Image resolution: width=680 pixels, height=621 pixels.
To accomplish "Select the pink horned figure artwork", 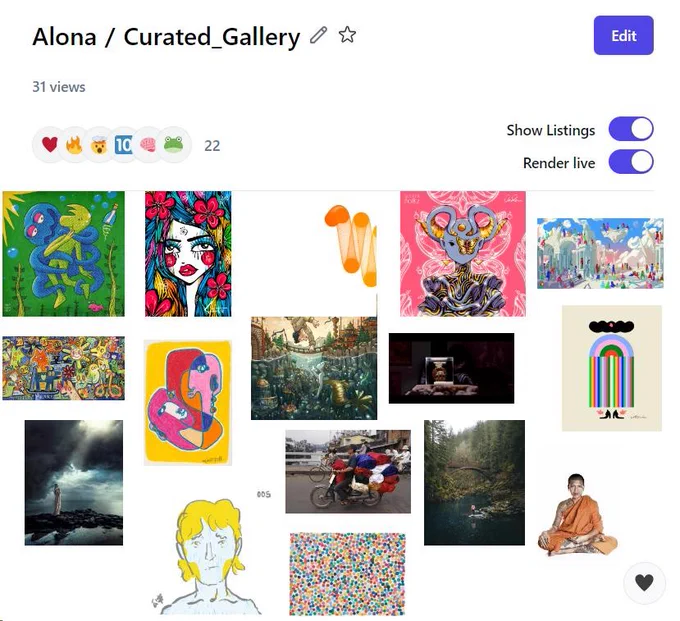I will pyautogui.click(x=463, y=254).
